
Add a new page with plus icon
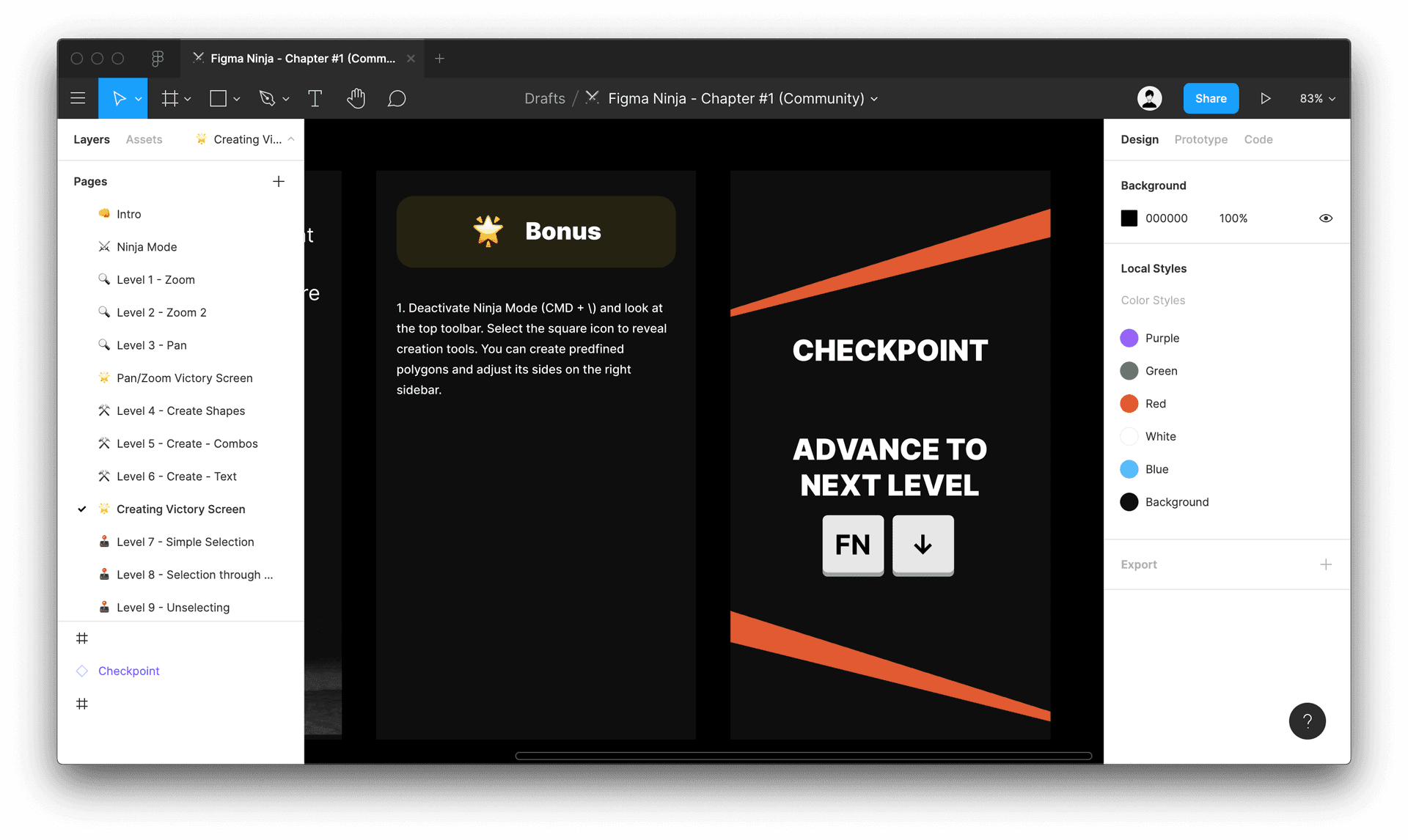tap(280, 181)
